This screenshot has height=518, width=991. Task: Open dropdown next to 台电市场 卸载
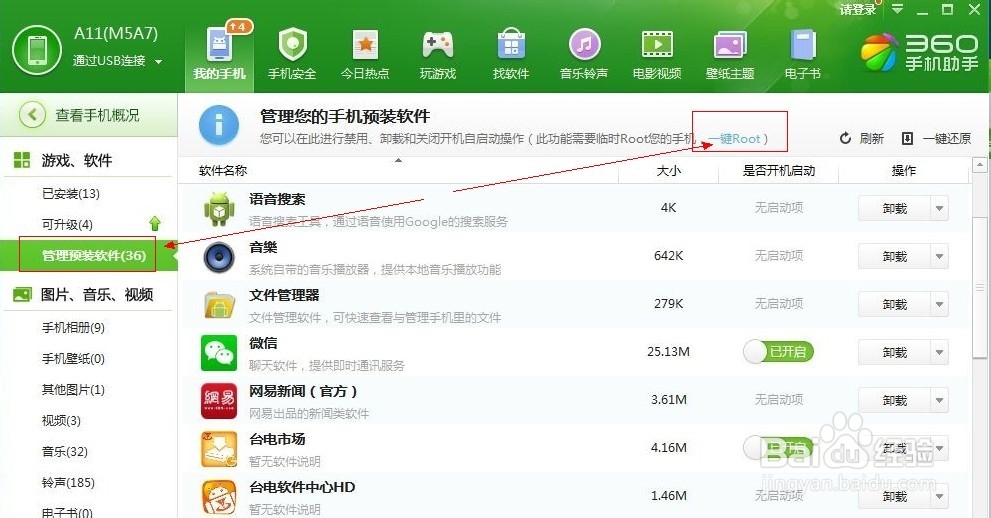[x=939, y=449]
